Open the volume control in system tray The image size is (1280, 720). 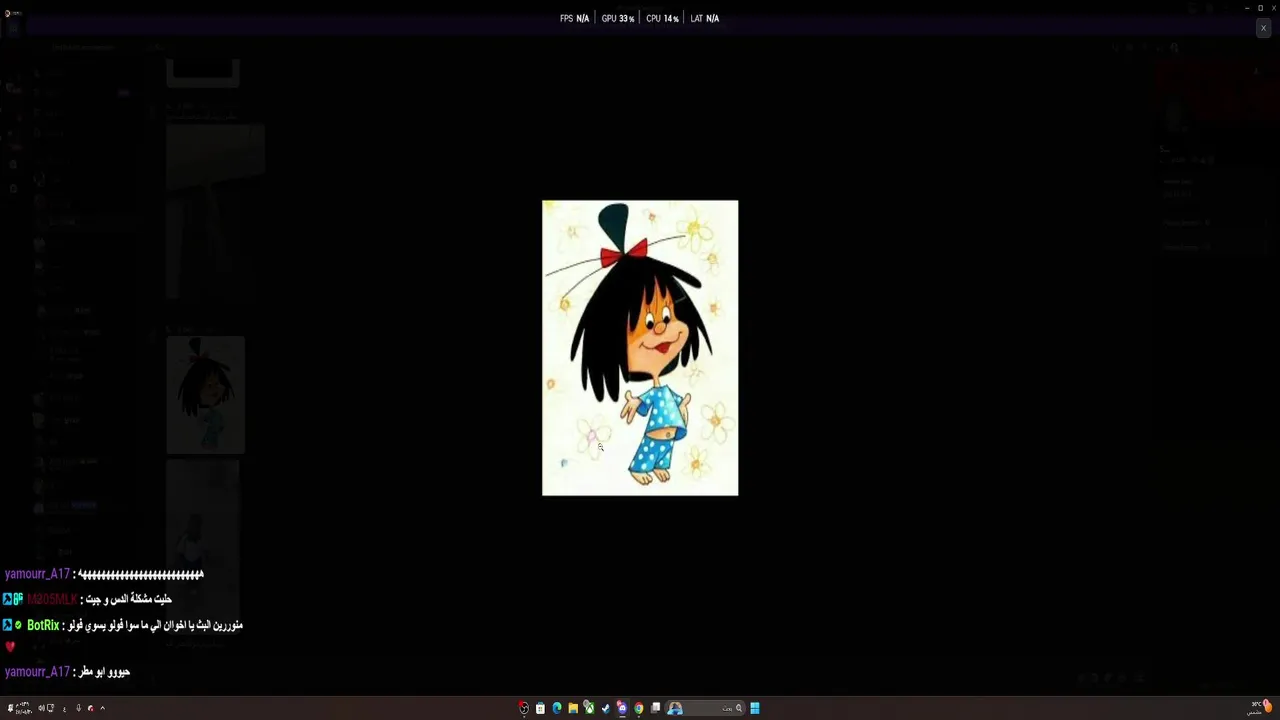click(x=41, y=708)
